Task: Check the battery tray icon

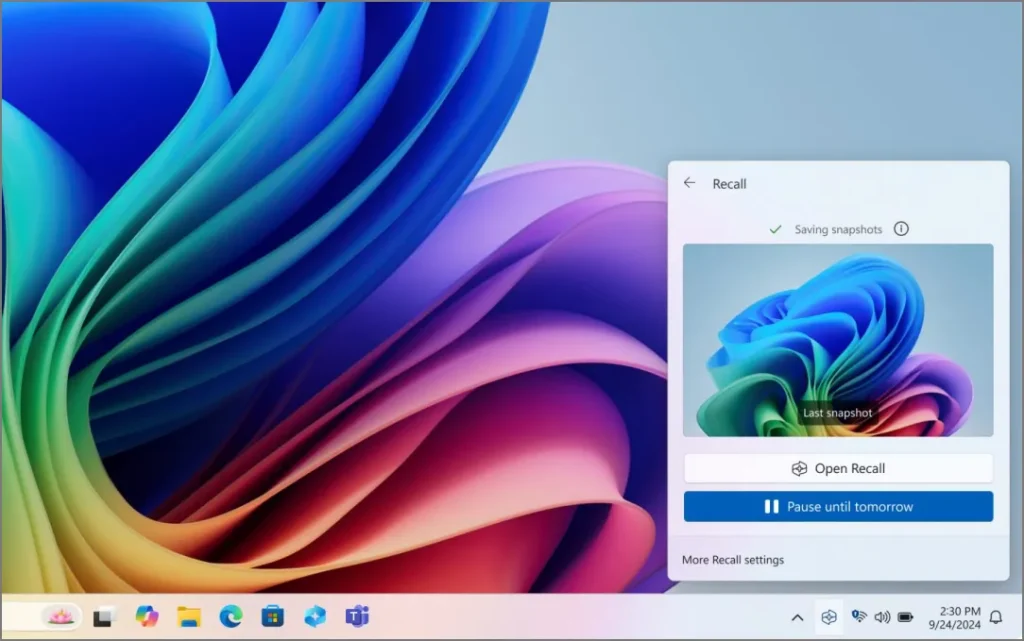Action: (x=906, y=617)
